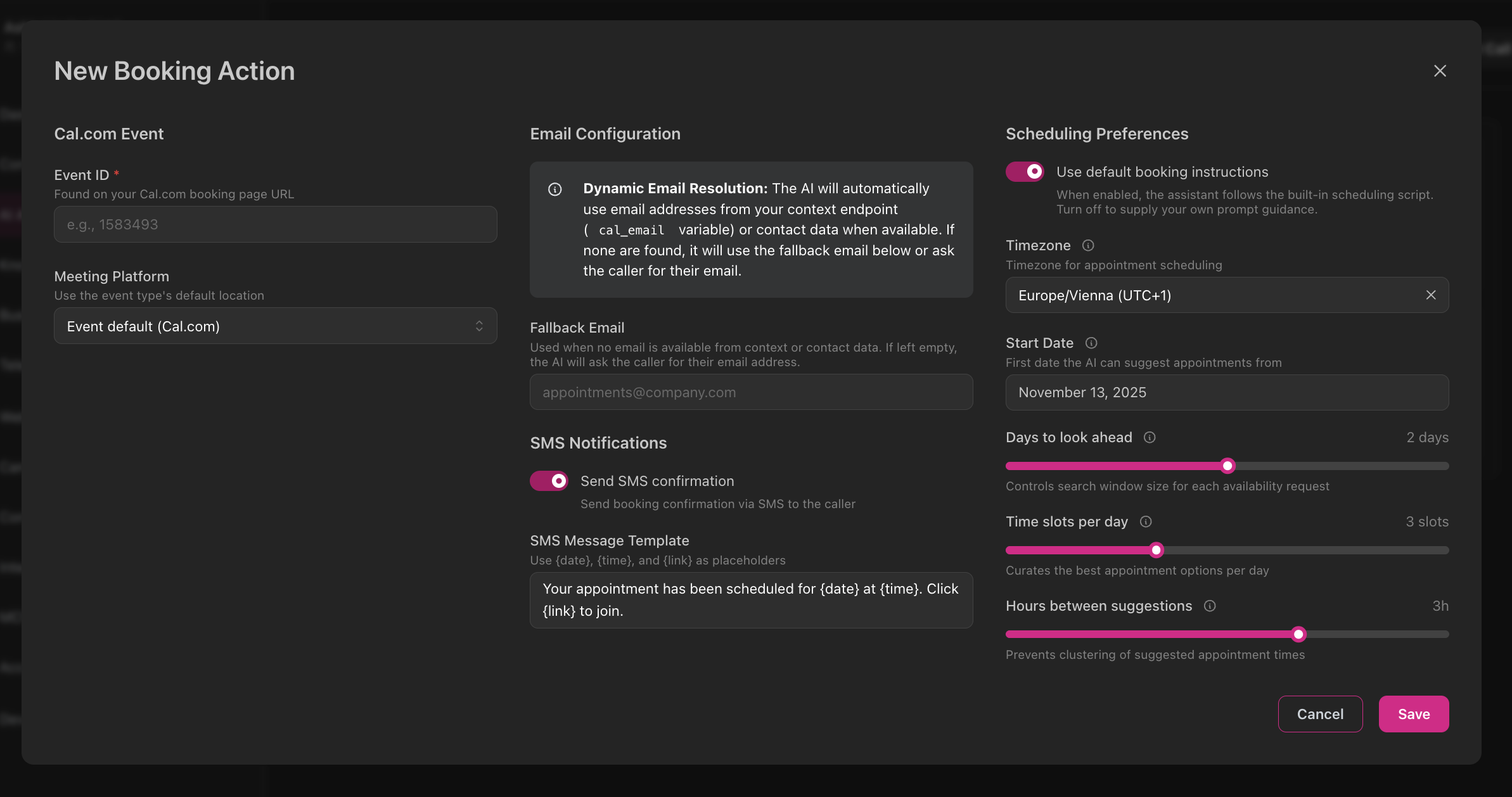Click the info icon for Hours between suggestions
The image size is (1512, 797).
1210,606
